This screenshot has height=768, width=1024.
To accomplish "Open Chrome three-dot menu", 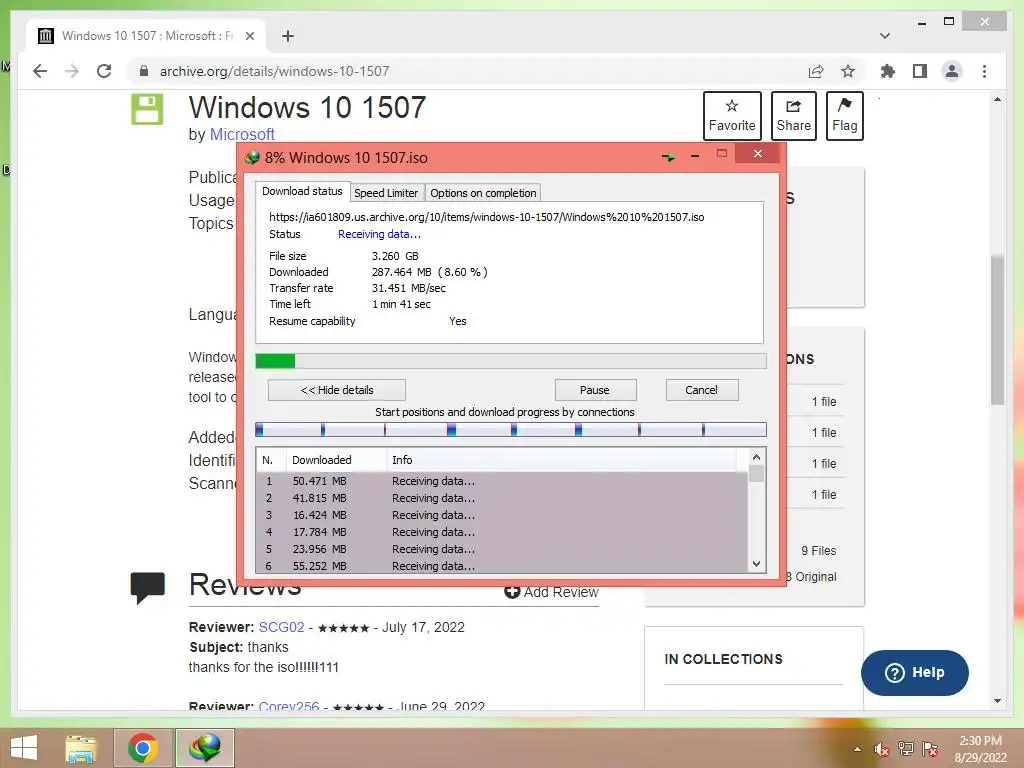I will click(984, 71).
